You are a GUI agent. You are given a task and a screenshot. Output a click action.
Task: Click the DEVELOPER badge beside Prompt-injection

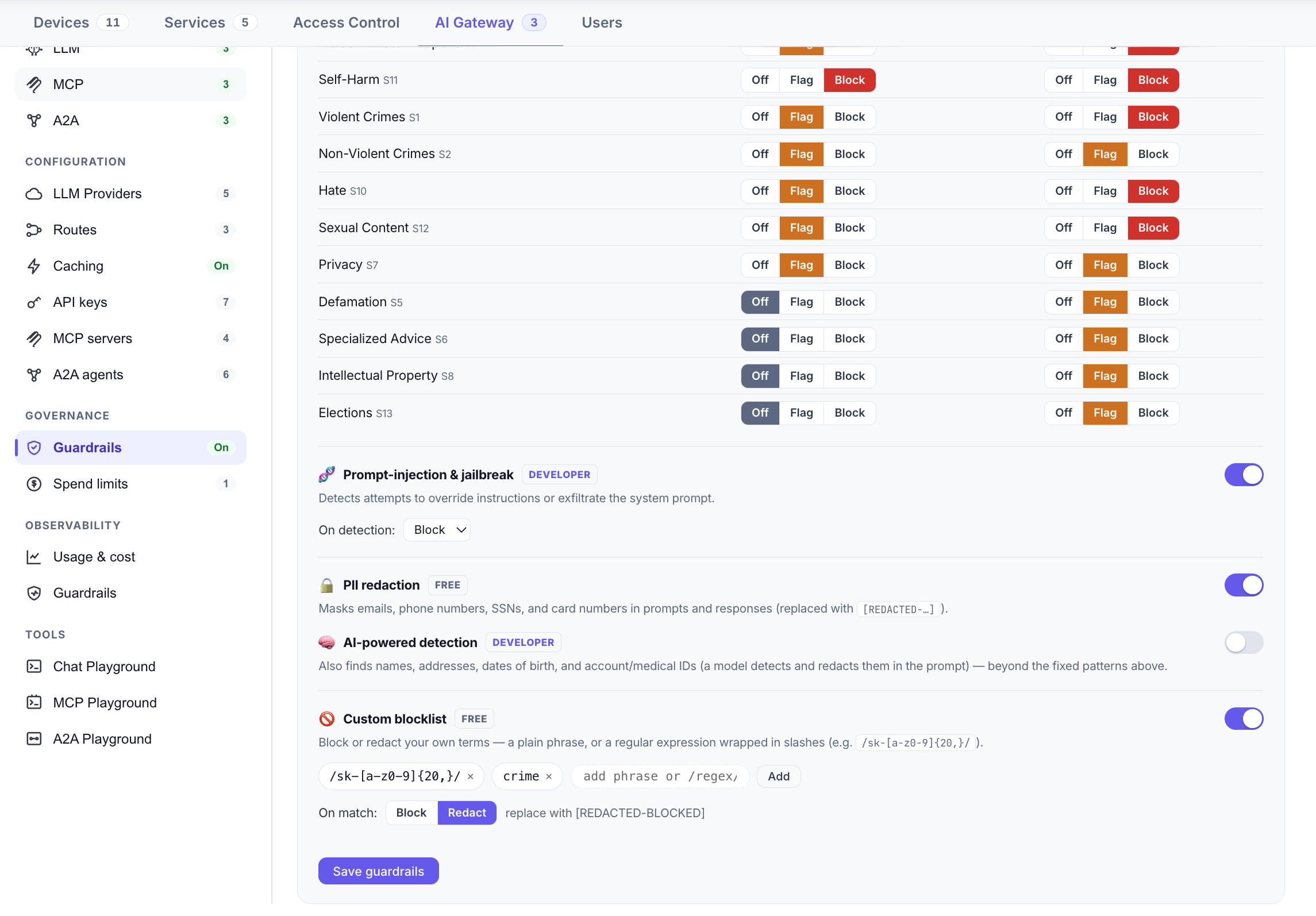[x=559, y=475]
